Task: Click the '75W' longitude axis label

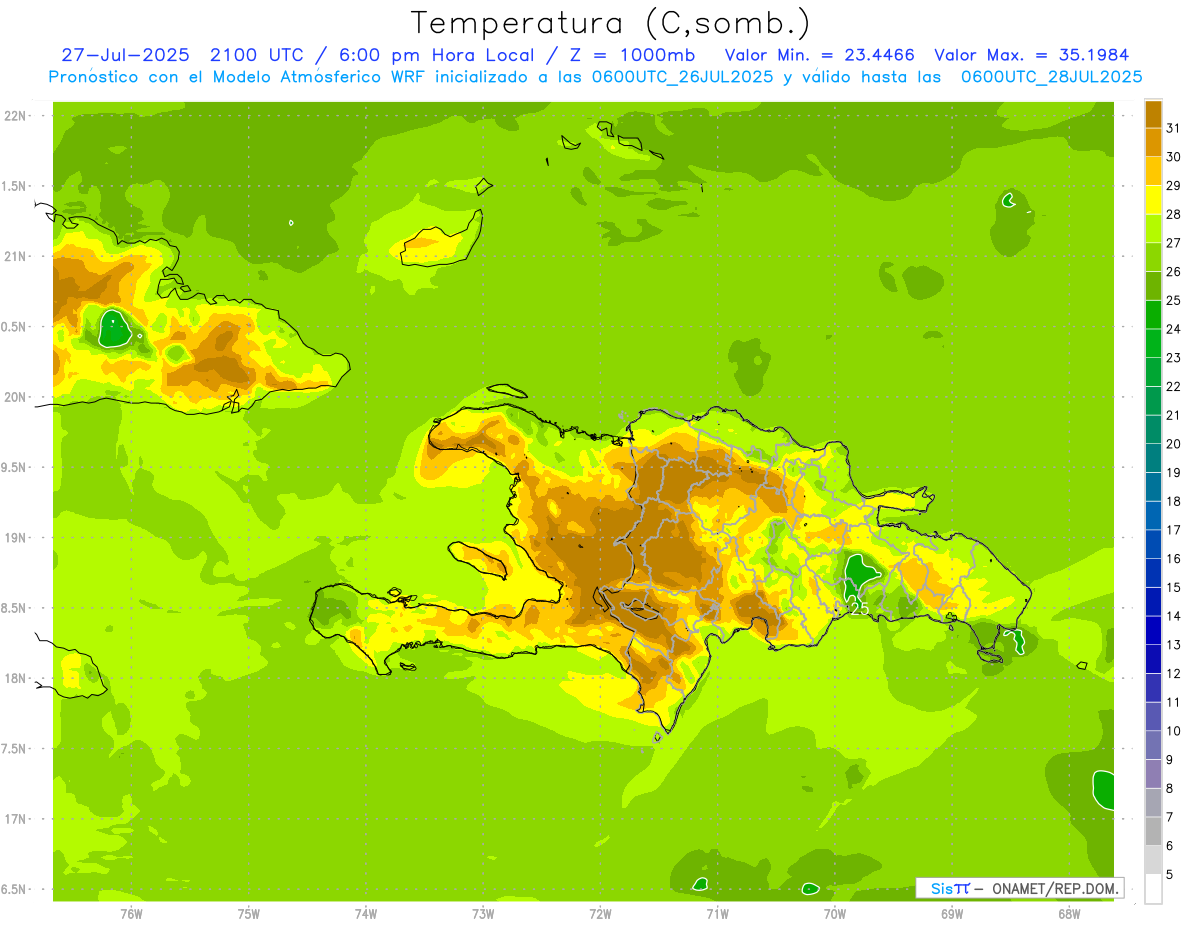Action: 249,913
